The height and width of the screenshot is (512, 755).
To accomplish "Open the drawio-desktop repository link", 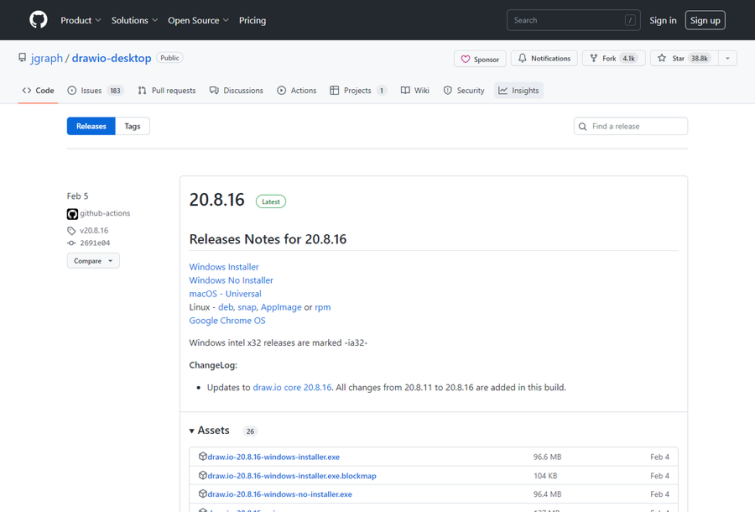I will coord(111,58).
